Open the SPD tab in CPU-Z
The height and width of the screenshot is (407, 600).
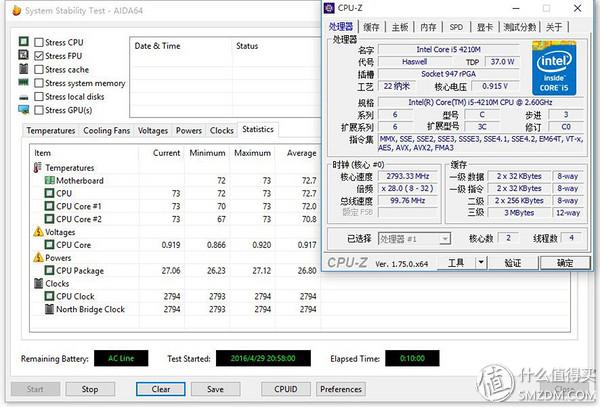[x=456, y=27]
